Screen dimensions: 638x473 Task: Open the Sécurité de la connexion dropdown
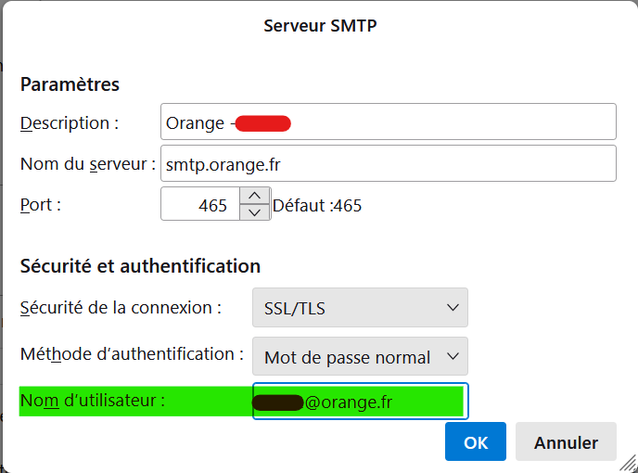359,308
